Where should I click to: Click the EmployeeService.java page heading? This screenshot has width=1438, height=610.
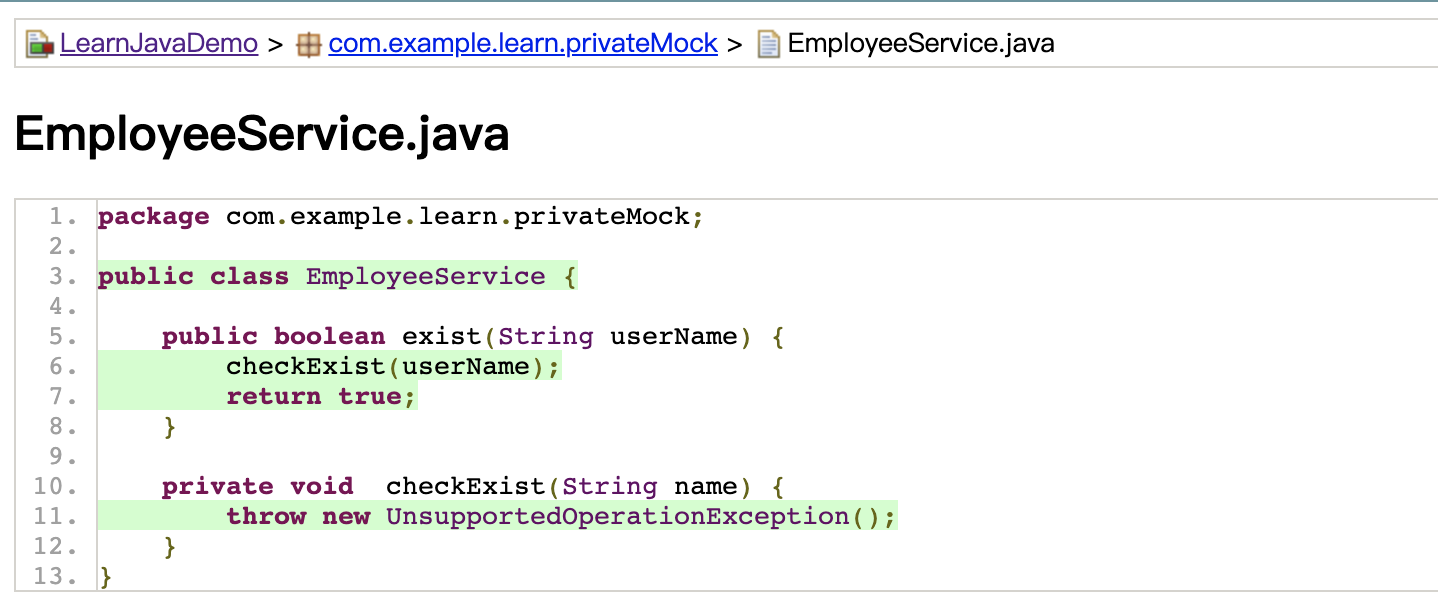(262, 135)
